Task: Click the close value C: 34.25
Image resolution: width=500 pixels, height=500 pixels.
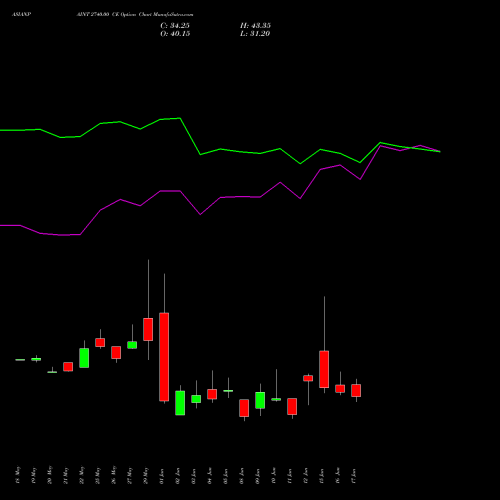Action: (x=175, y=25)
